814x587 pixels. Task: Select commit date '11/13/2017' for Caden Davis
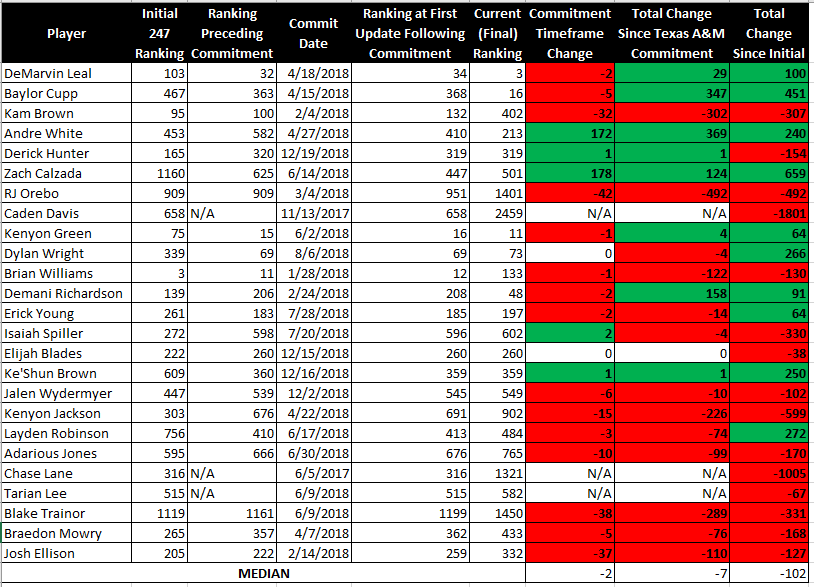314,213
